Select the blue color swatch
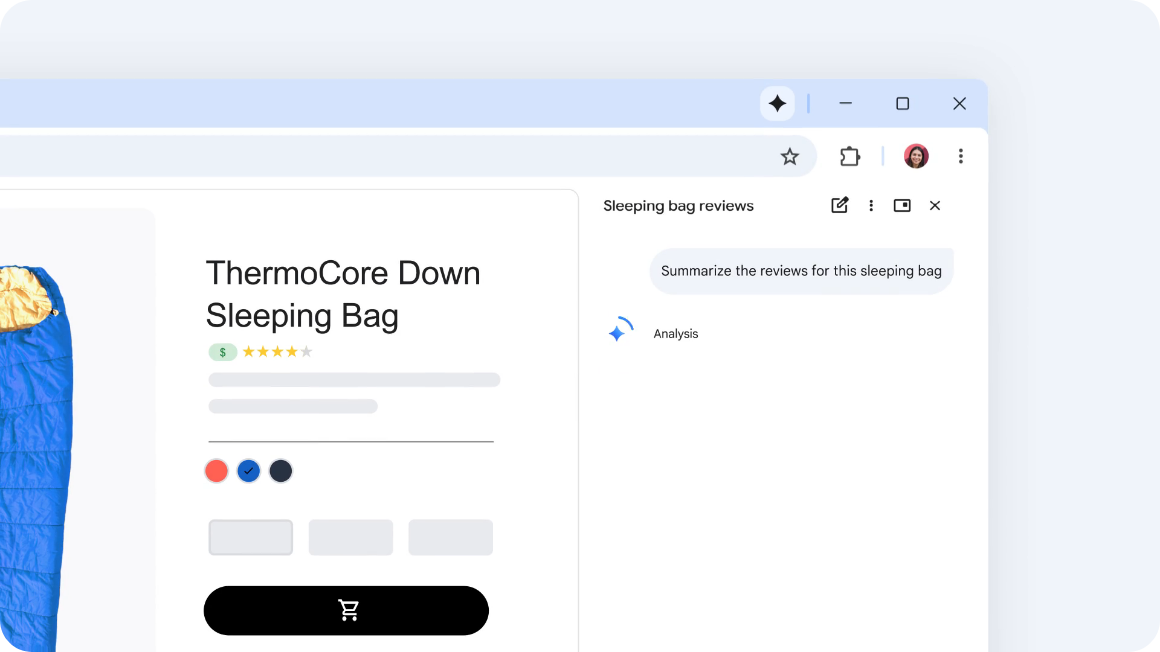Image resolution: width=1160 pixels, height=652 pixels. pos(248,470)
